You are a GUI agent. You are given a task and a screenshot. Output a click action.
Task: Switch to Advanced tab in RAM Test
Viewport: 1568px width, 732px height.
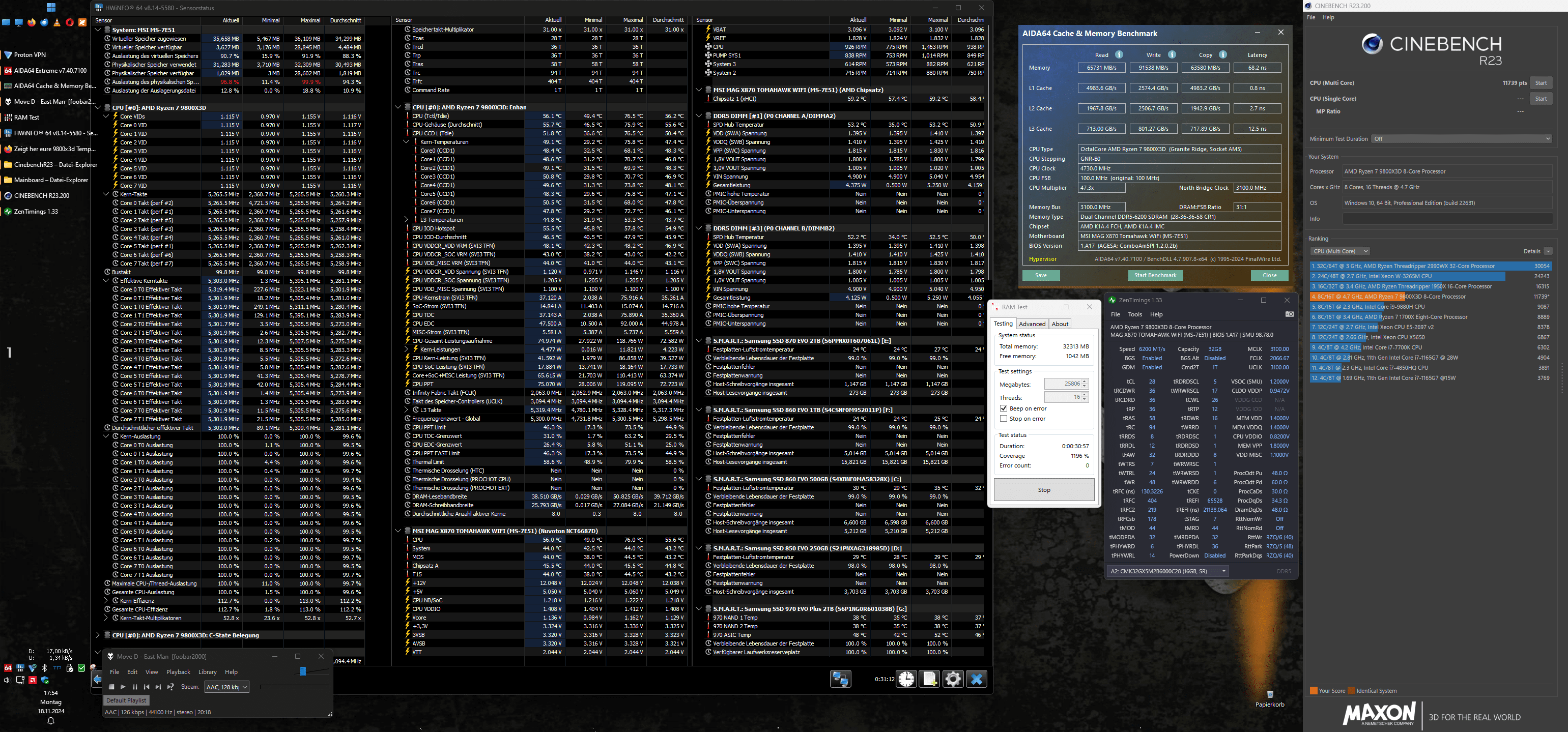(x=1032, y=324)
